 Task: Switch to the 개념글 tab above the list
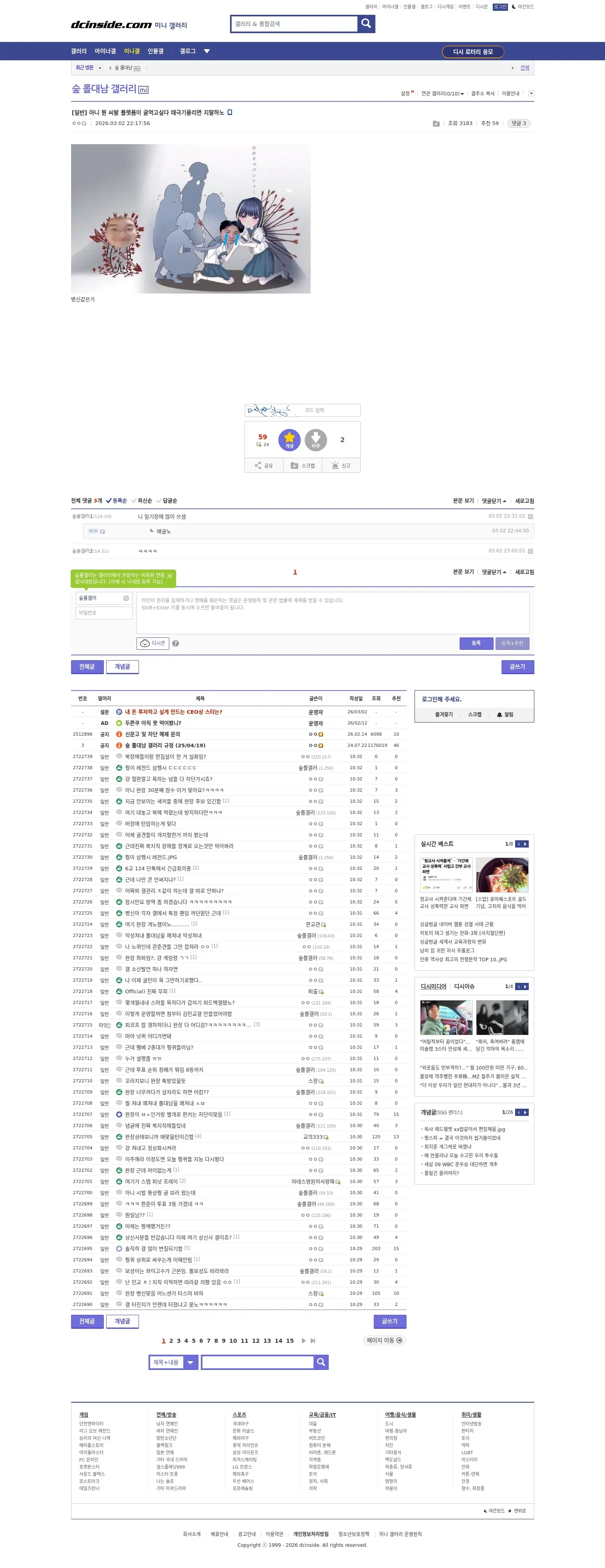tap(122, 667)
